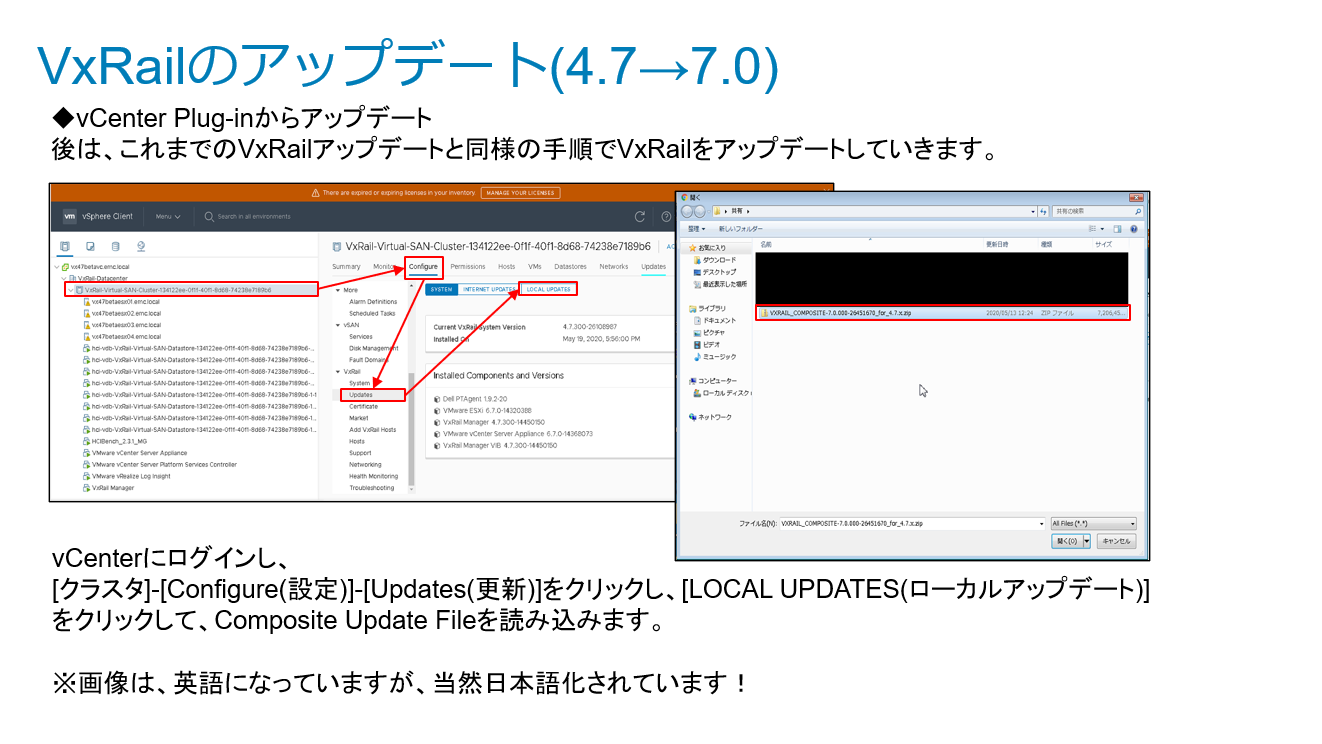Click the license warning triangle icon

(316, 193)
